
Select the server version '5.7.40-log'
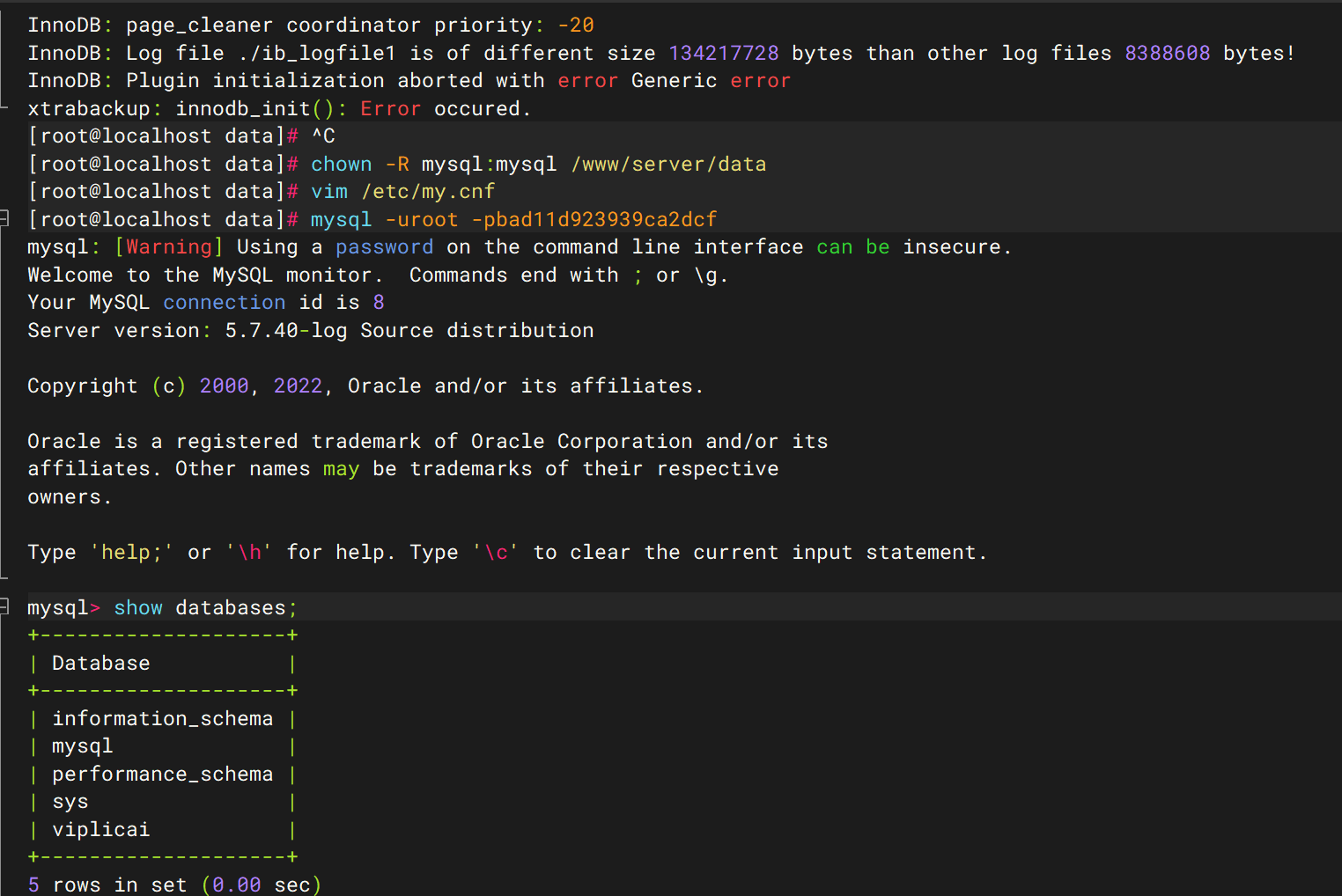coord(286,331)
